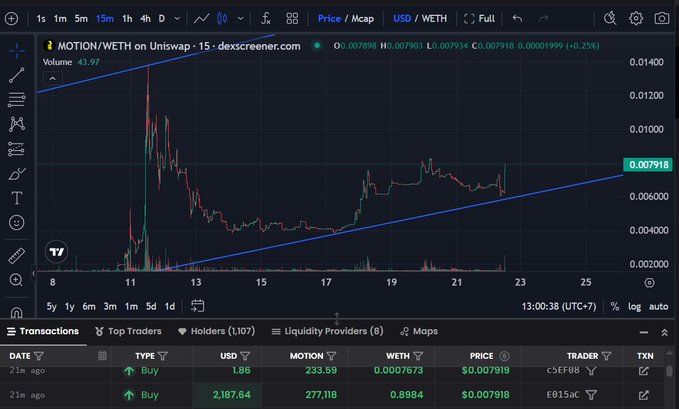
Task: Switch to Top Traders tab
Action: coord(128,331)
